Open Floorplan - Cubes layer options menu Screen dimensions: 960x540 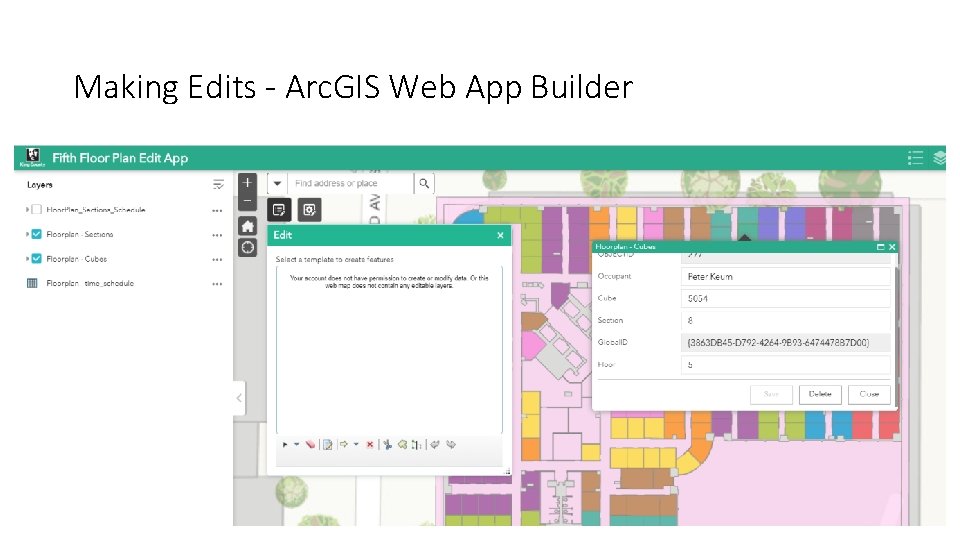217,260
